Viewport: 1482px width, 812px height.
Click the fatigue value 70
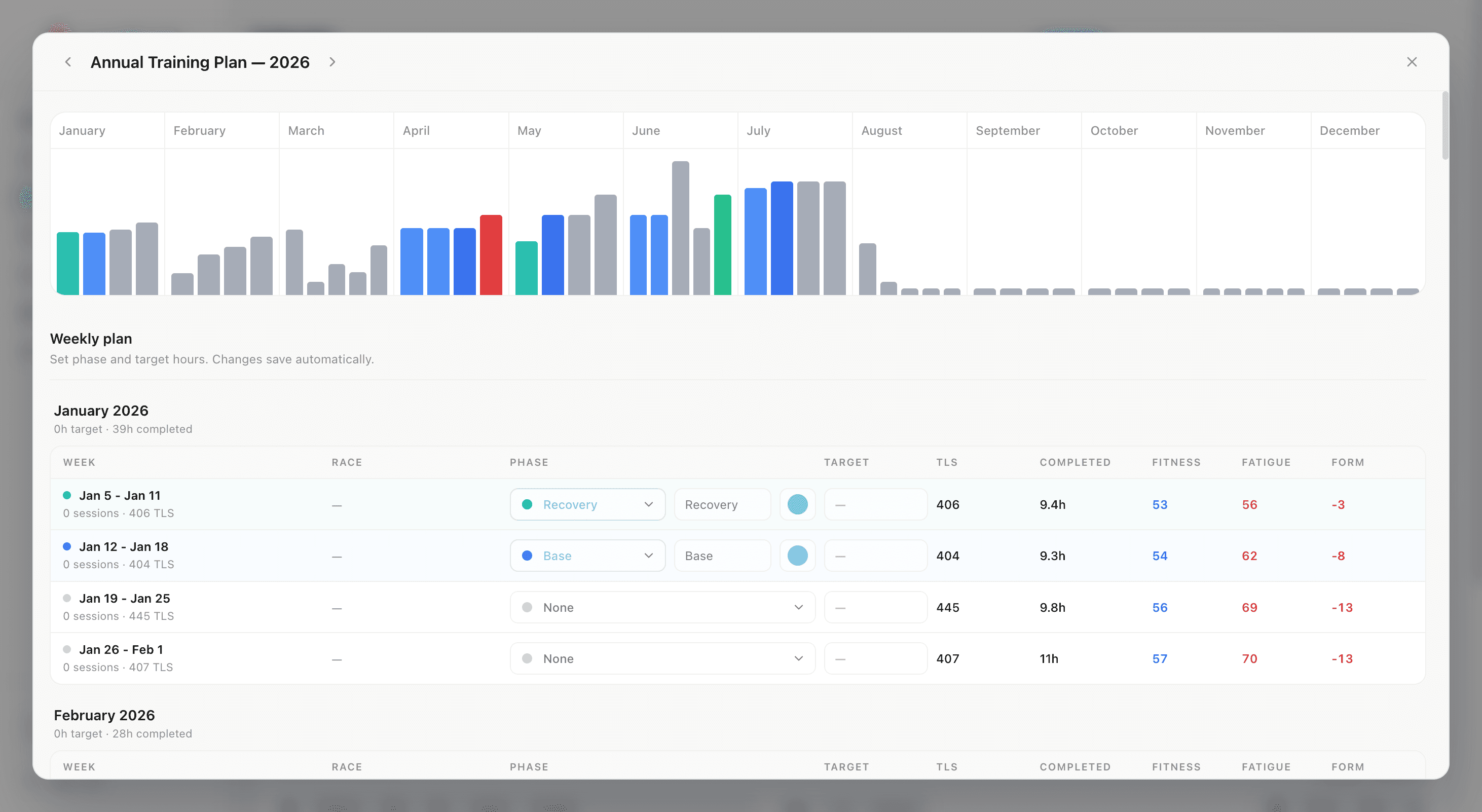point(1249,658)
